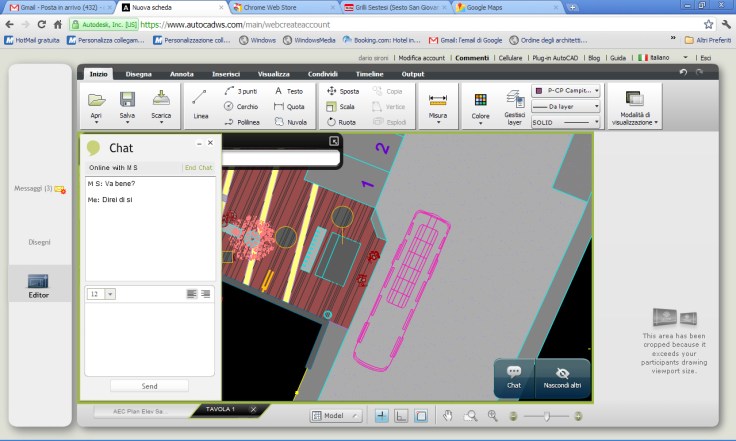This screenshot has width=736, height=441.
Task: Toggle the ortho mode button in status bar
Action: pyautogui.click(x=402, y=415)
